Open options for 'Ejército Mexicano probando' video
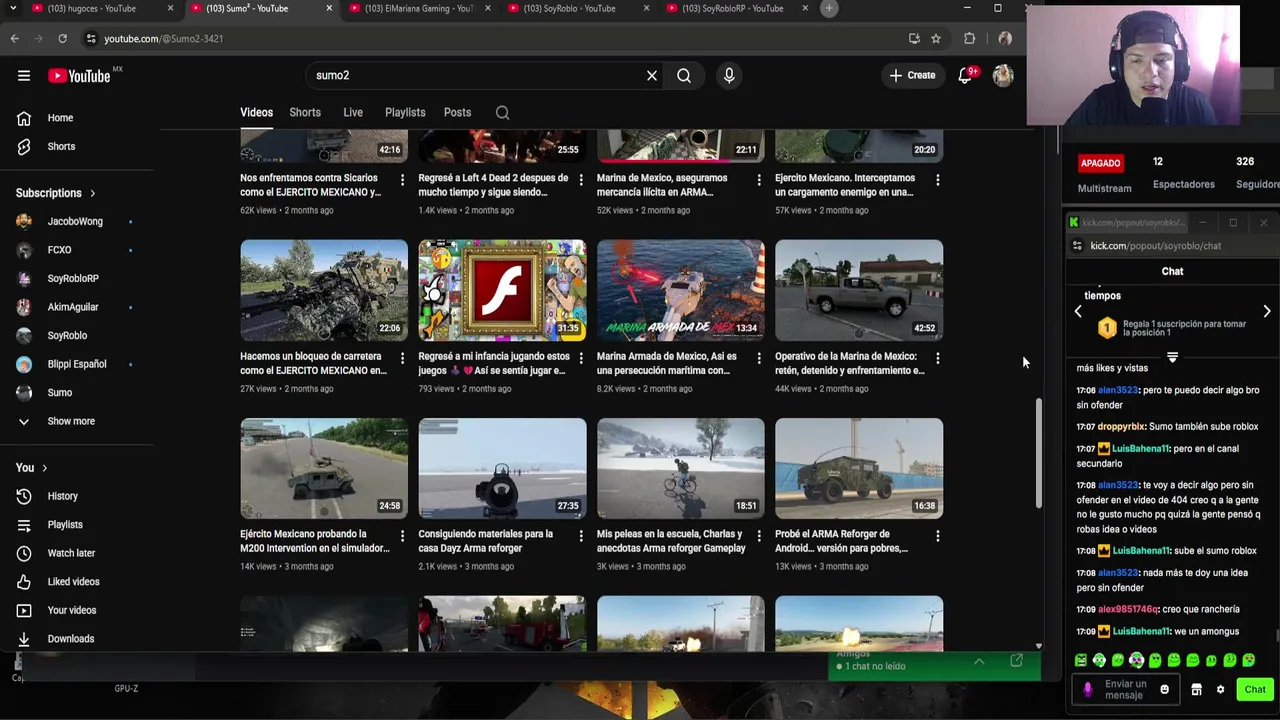The image size is (1280, 720). [x=402, y=536]
